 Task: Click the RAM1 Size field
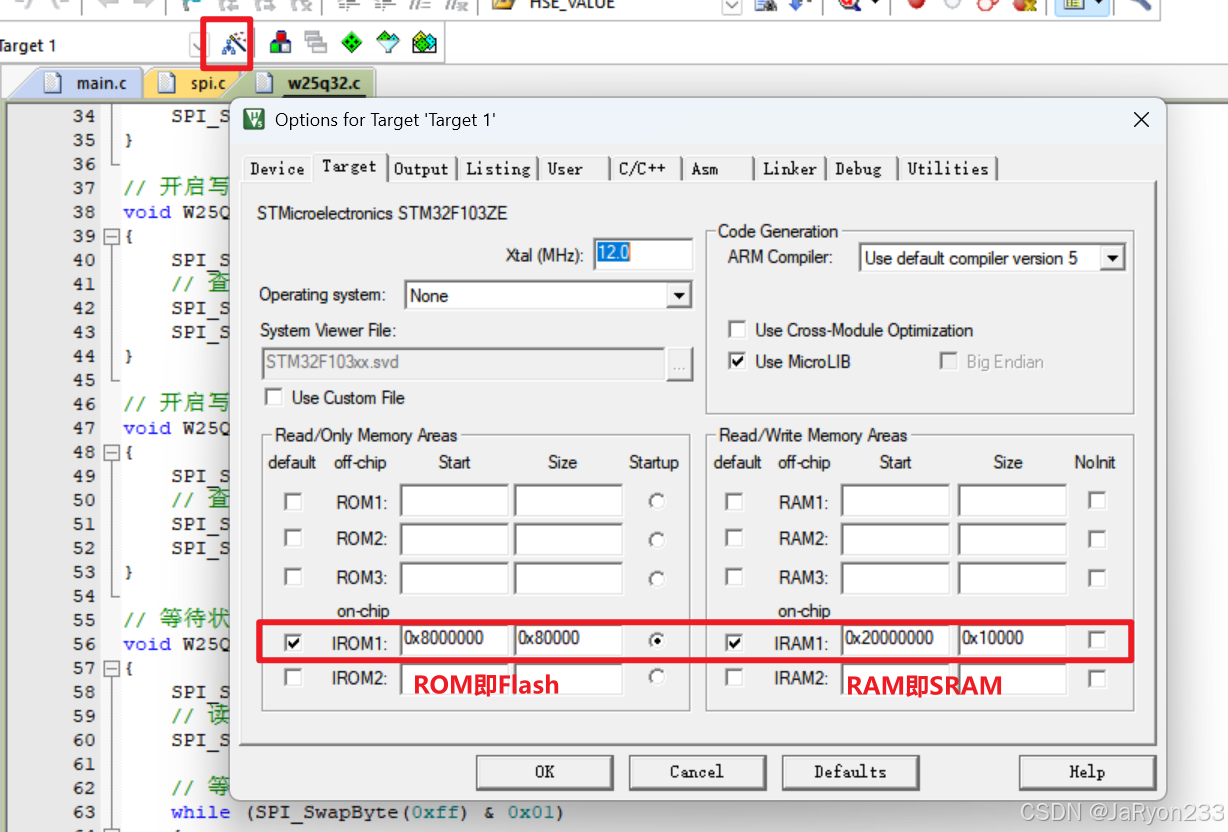click(x=1011, y=501)
